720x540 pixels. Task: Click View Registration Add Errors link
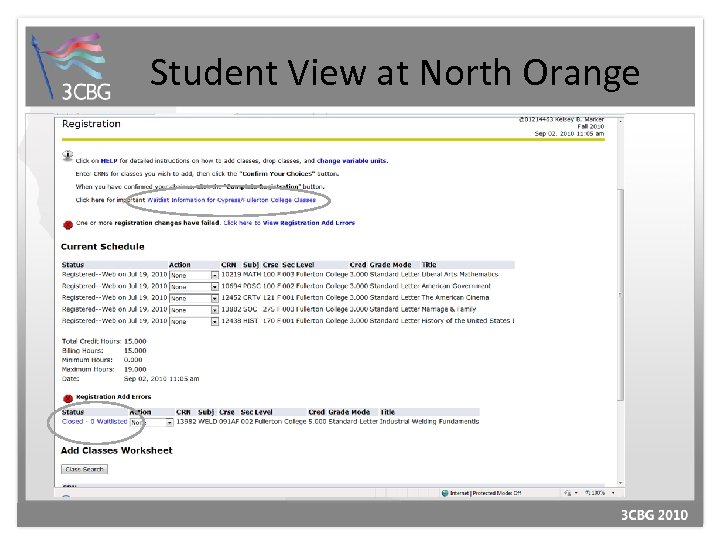tap(309, 223)
